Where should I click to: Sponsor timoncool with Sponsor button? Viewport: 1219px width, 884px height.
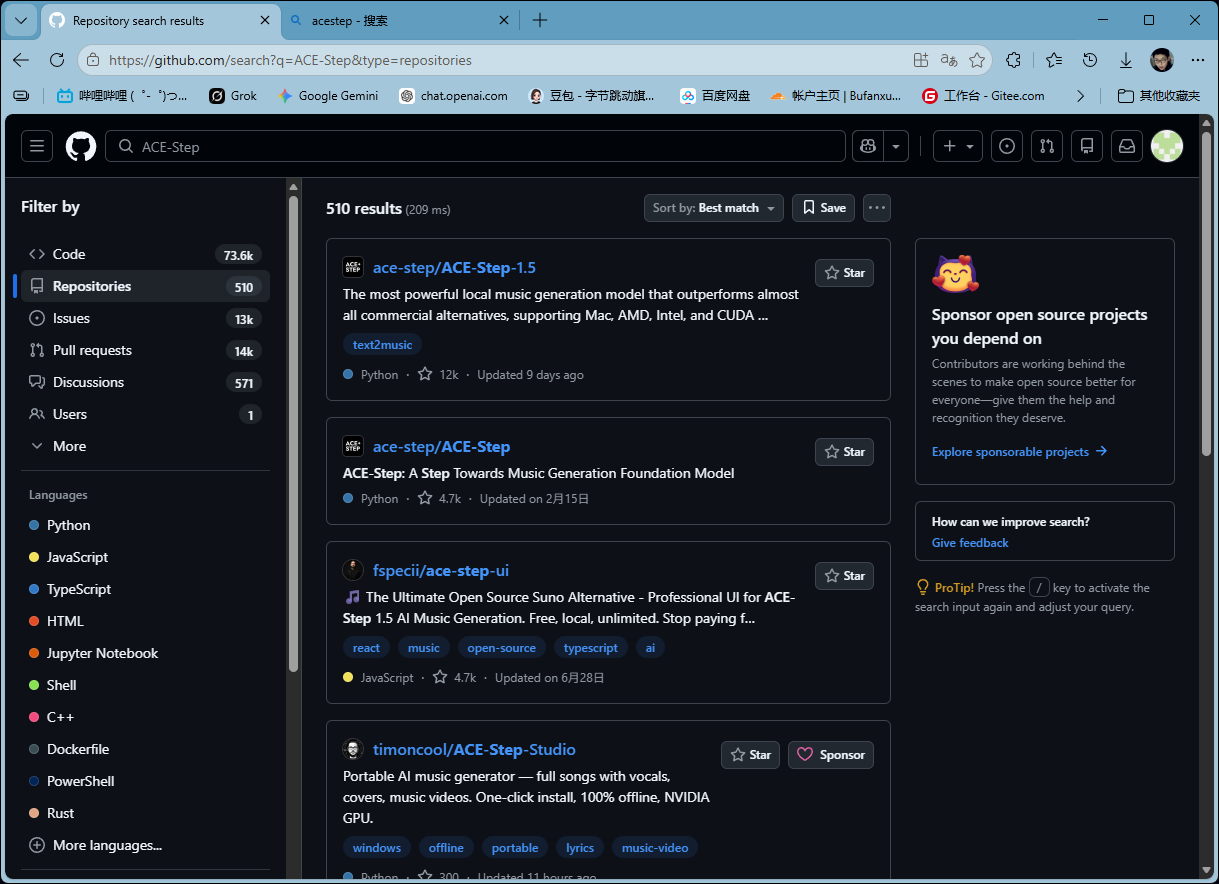pos(831,755)
